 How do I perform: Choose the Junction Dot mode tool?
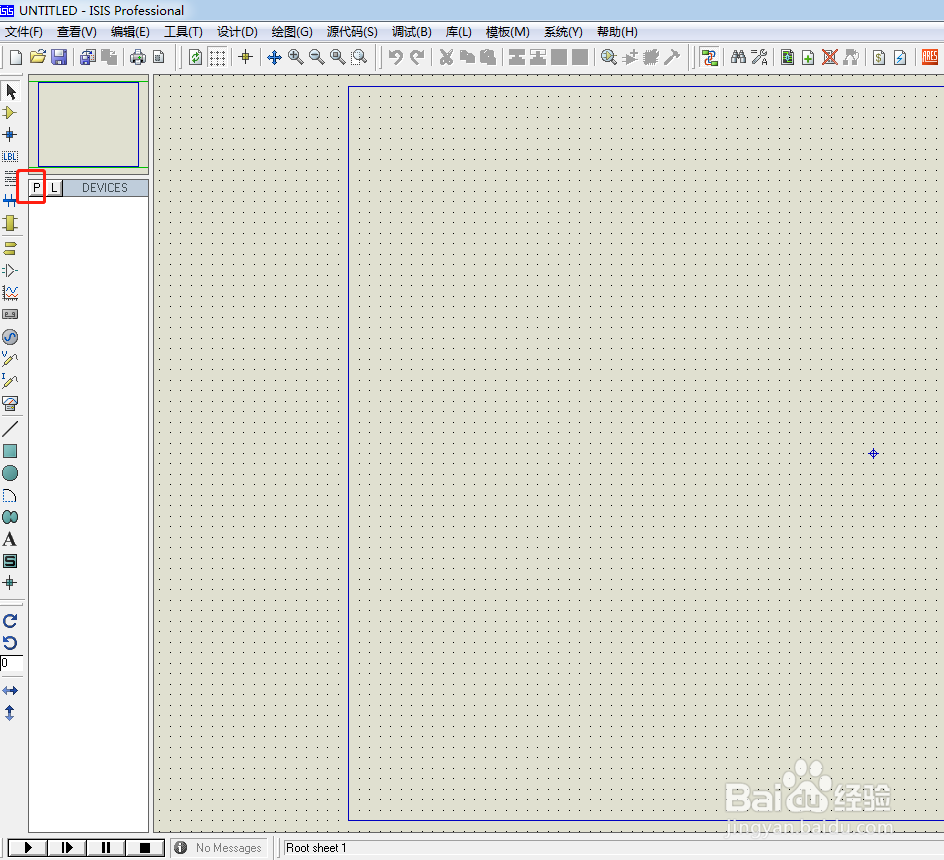tap(10, 134)
